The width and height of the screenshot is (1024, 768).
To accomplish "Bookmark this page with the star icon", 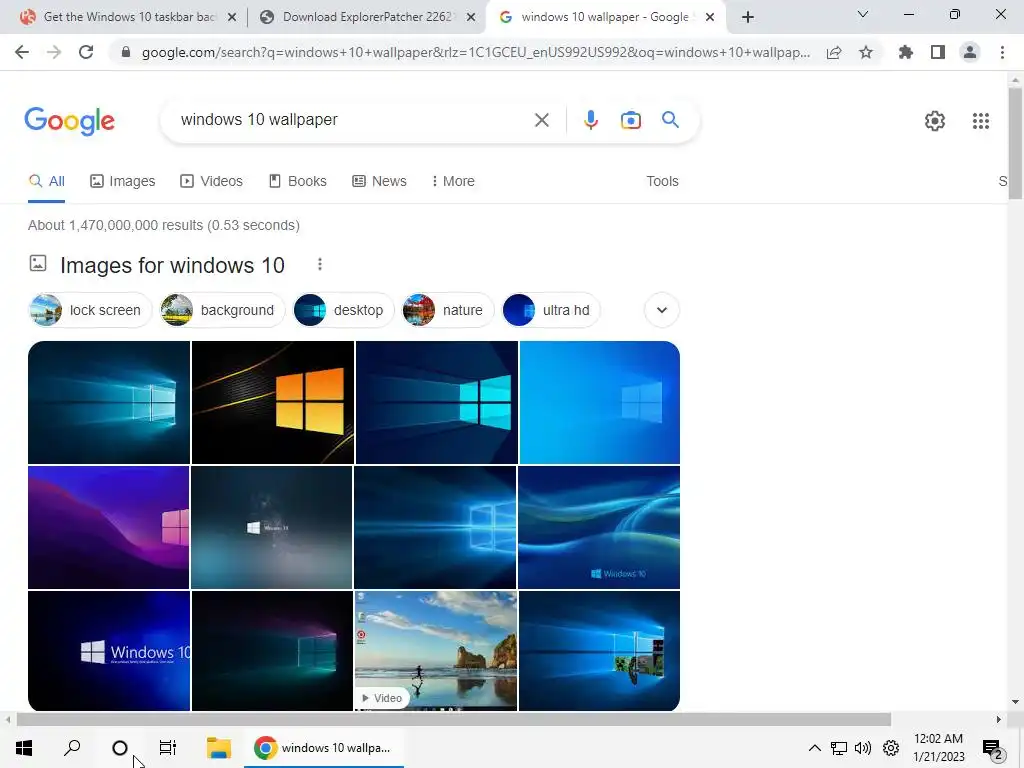I will tap(866, 52).
